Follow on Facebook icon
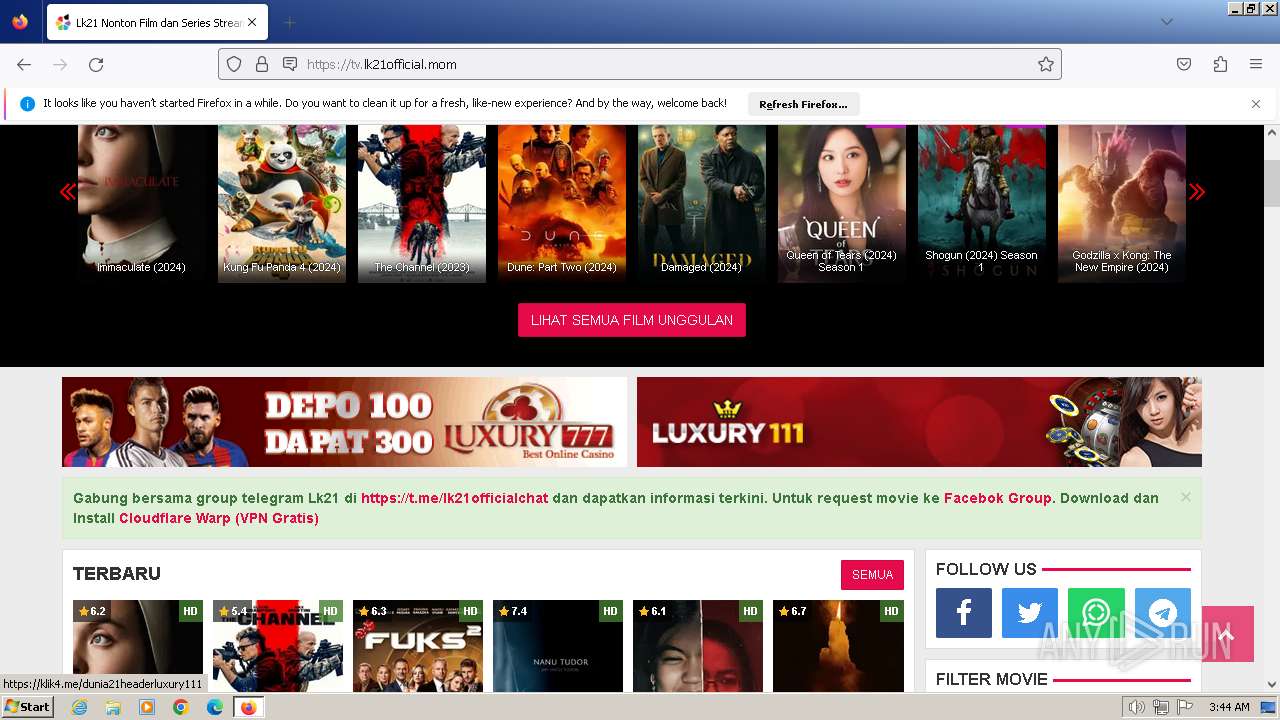This screenshot has height=720, width=1280. [x=964, y=613]
